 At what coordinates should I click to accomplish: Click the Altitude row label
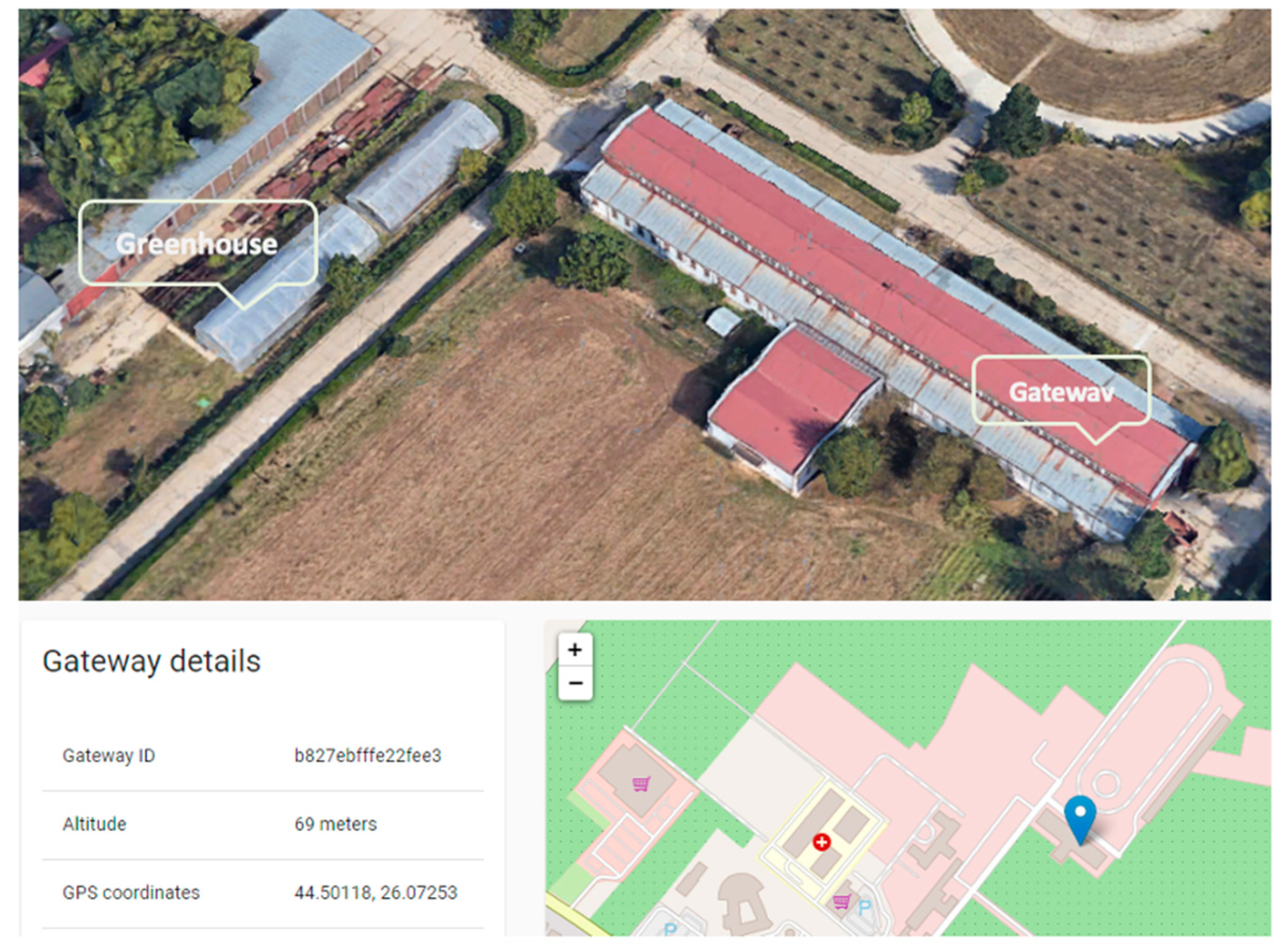[x=94, y=824]
